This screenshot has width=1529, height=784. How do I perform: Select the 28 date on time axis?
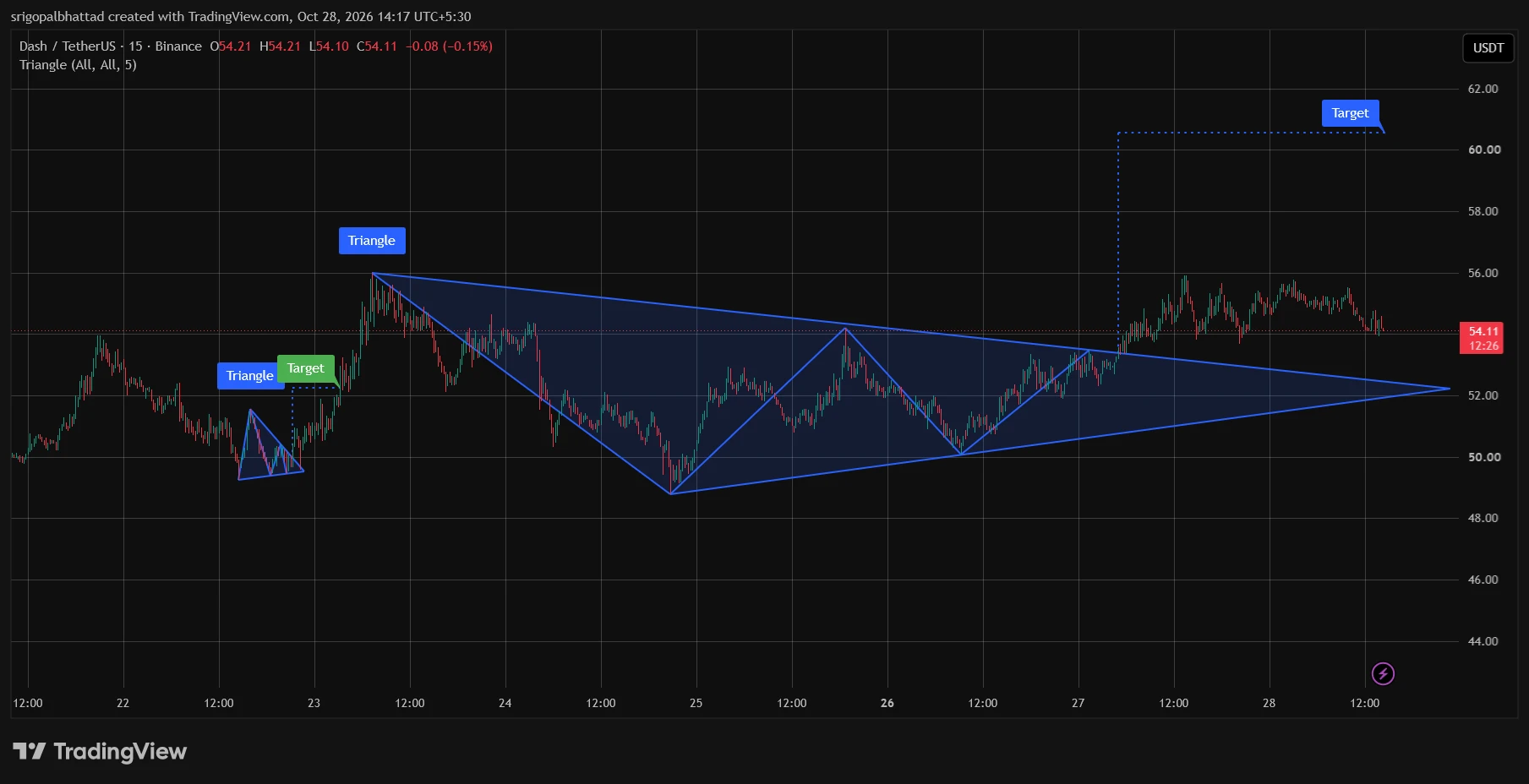(x=1269, y=703)
